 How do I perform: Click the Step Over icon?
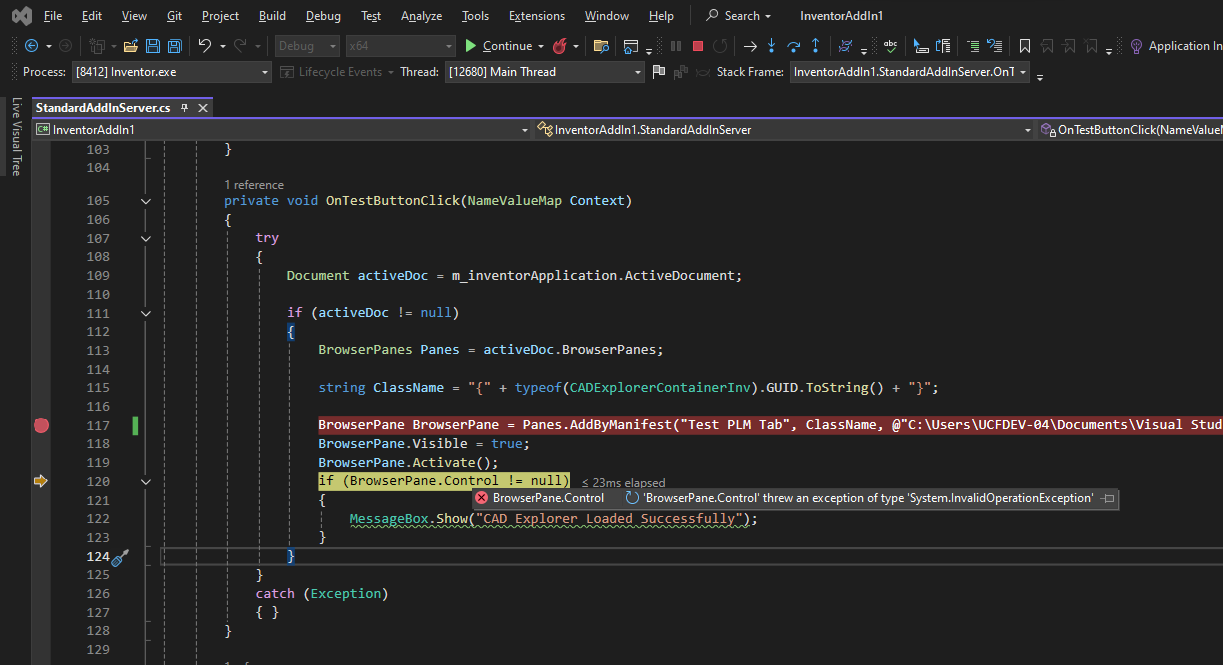click(793, 45)
